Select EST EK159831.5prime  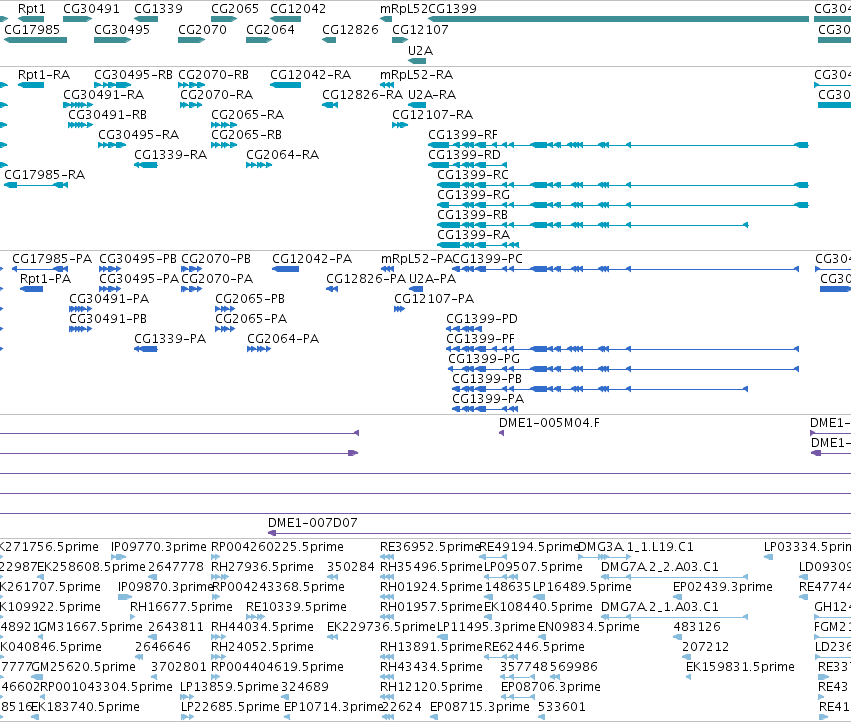pyautogui.click(x=740, y=667)
